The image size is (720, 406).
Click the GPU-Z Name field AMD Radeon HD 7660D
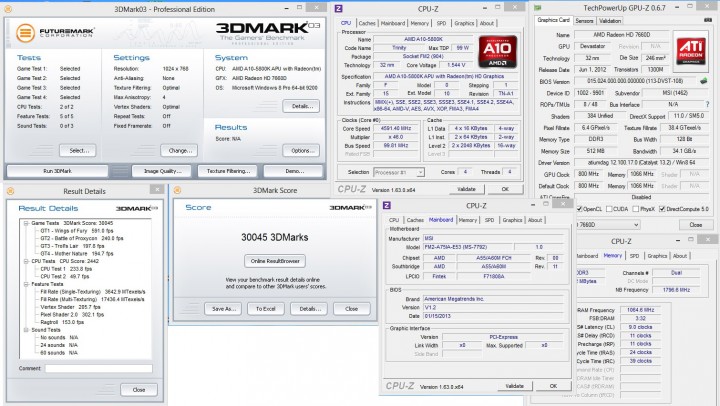pyautogui.click(x=621, y=34)
